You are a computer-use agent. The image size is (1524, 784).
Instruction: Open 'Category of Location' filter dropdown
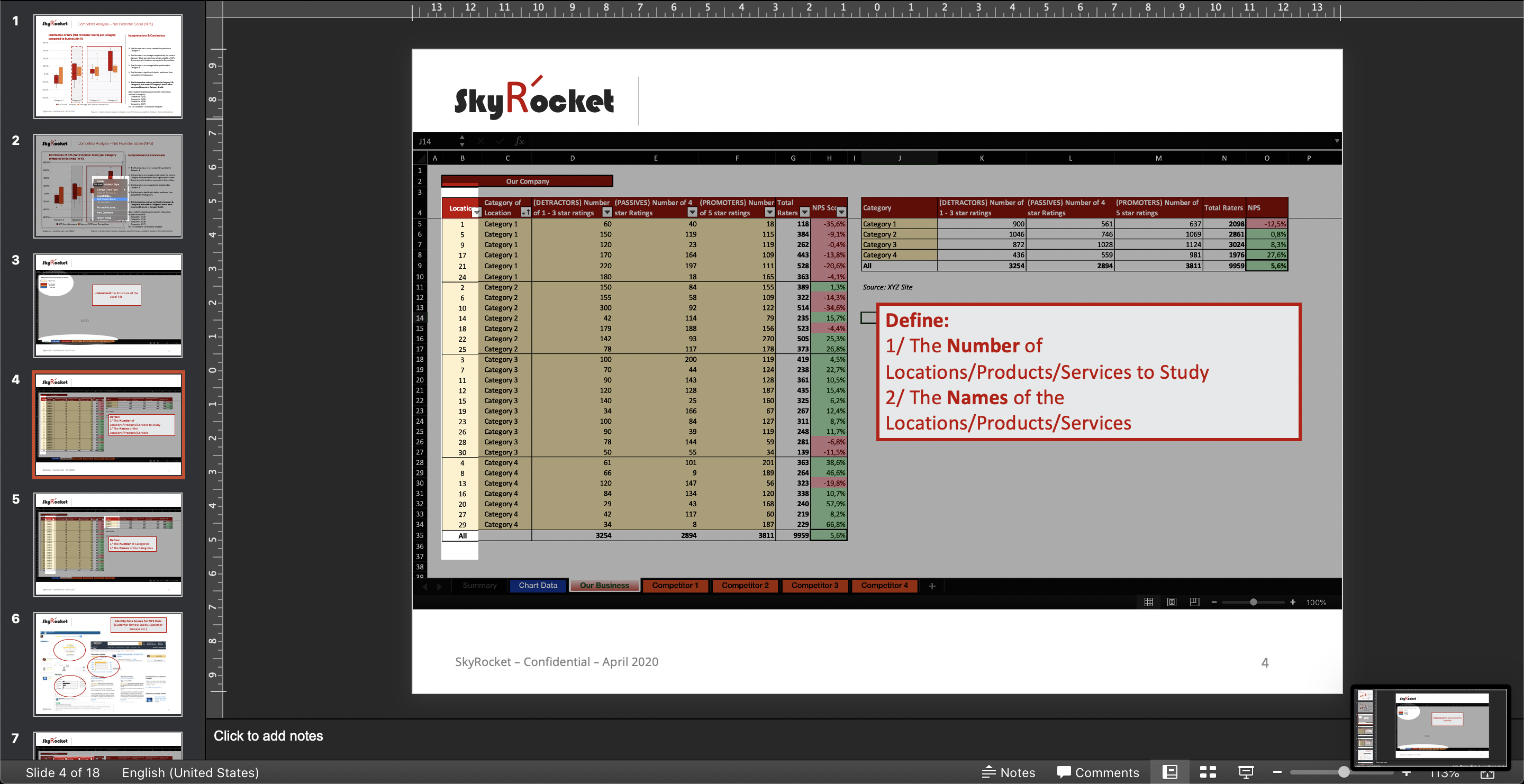point(525,212)
